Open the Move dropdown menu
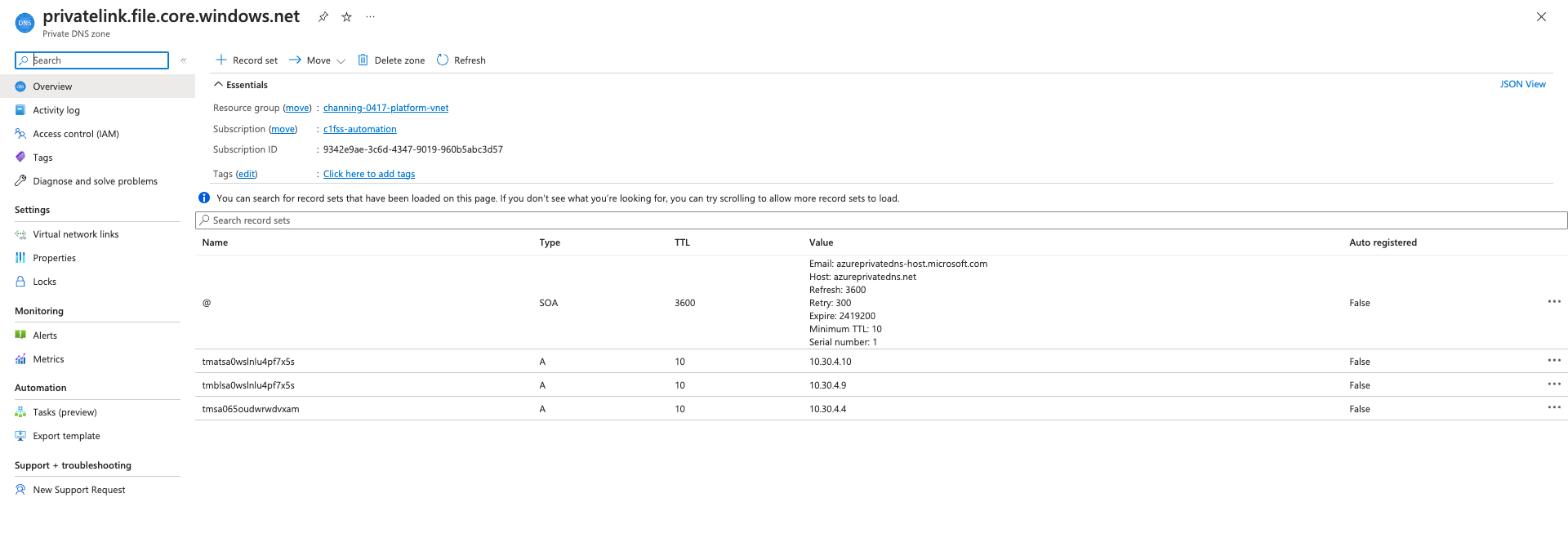The height and width of the screenshot is (560, 1568). [x=318, y=60]
